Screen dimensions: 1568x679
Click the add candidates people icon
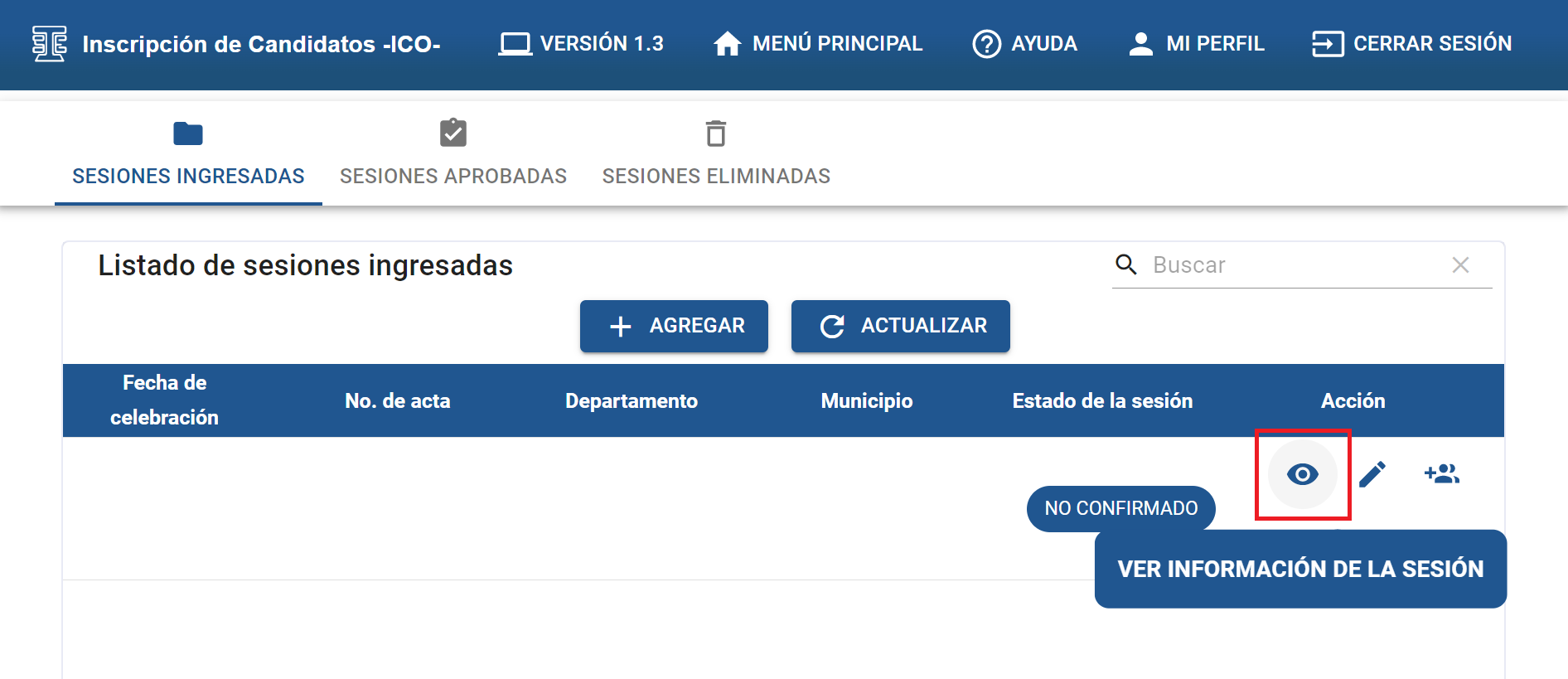click(1442, 474)
